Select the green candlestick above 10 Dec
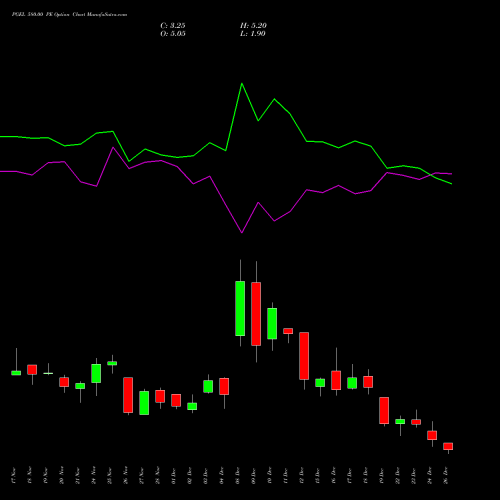 pos(272,324)
